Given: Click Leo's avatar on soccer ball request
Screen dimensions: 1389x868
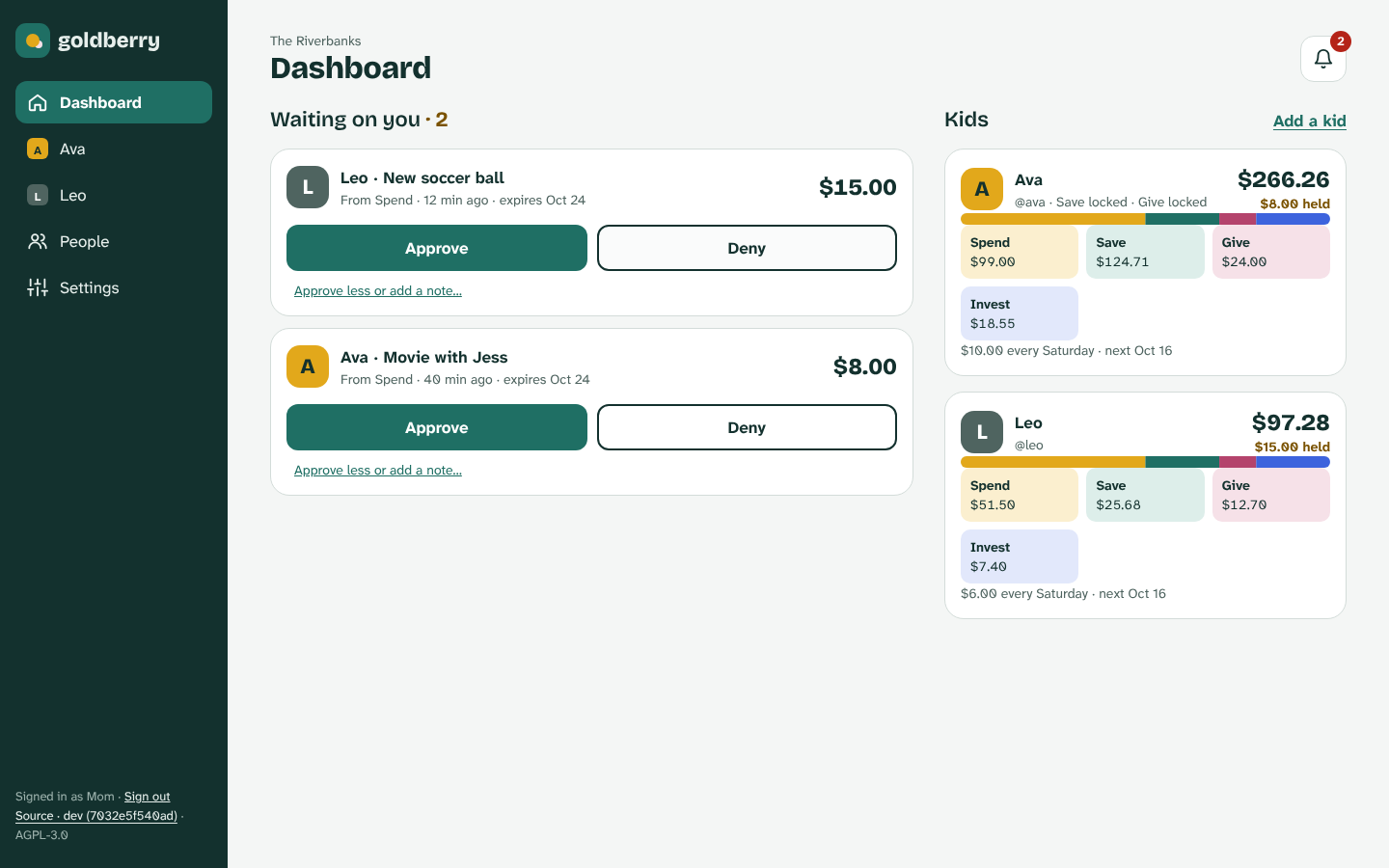Looking at the screenshot, I should coord(308,187).
